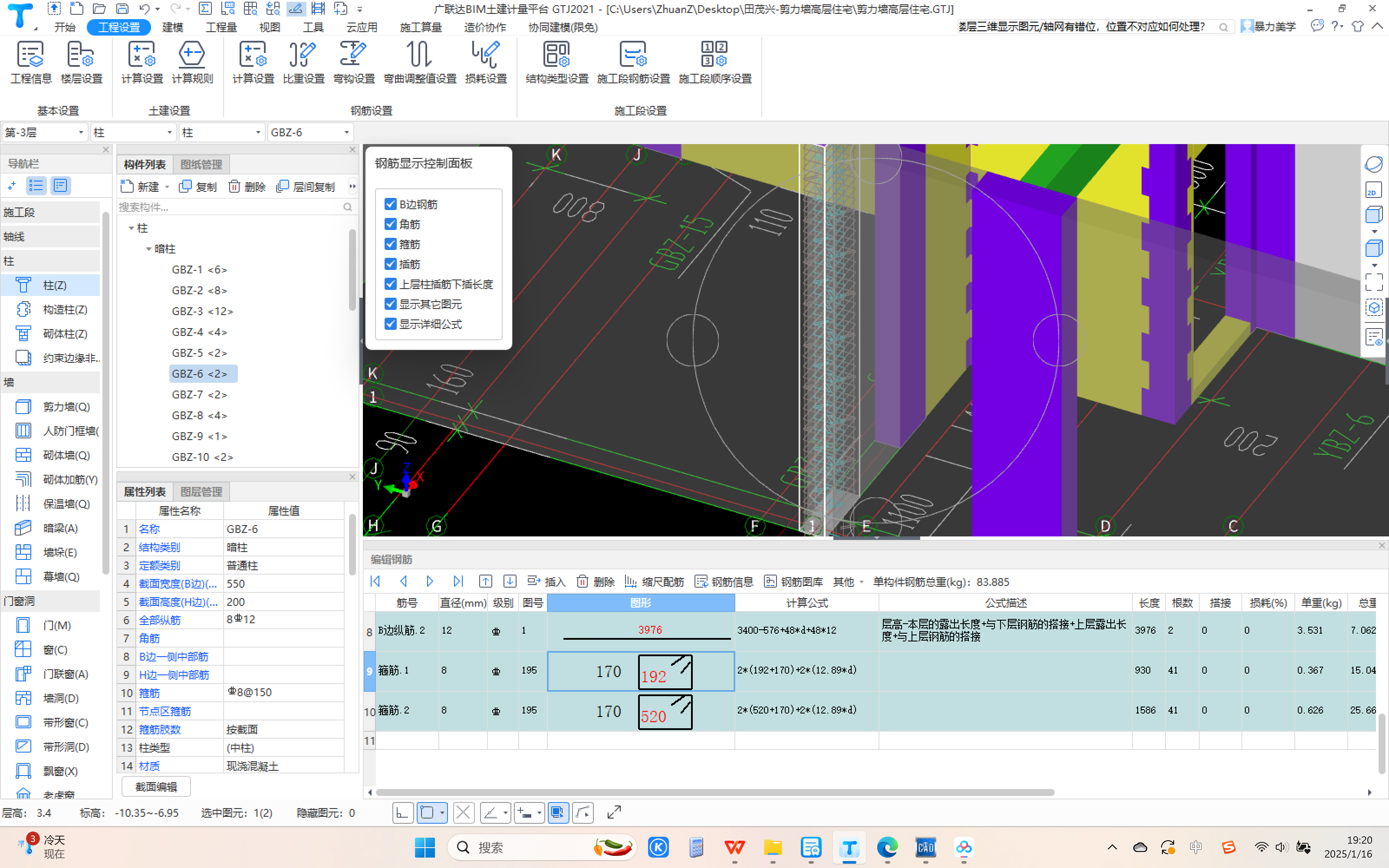
Task: Open 钢筋信息 rebar info
Action: click(x=724, y=582)
